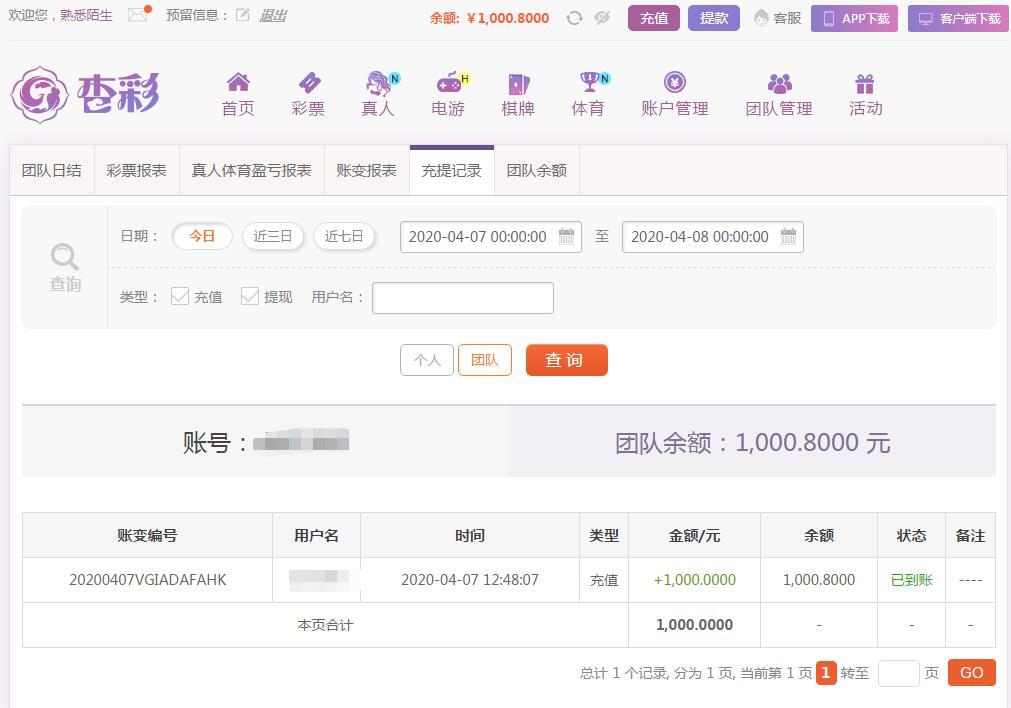Open the 棋牌 card games section
The height and width of the screenshot is (708, 1011).
point(518,95)
